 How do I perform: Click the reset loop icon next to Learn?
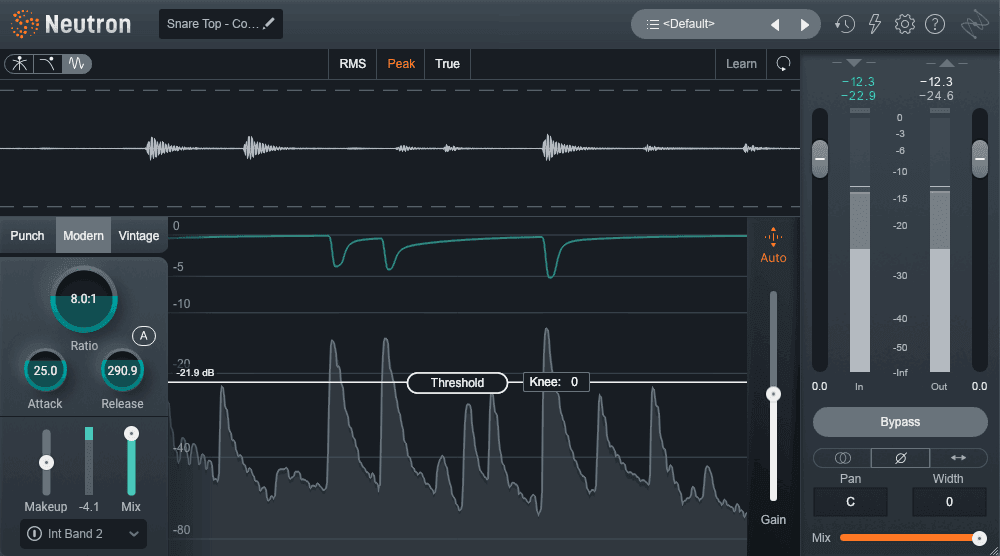[783, 64]
